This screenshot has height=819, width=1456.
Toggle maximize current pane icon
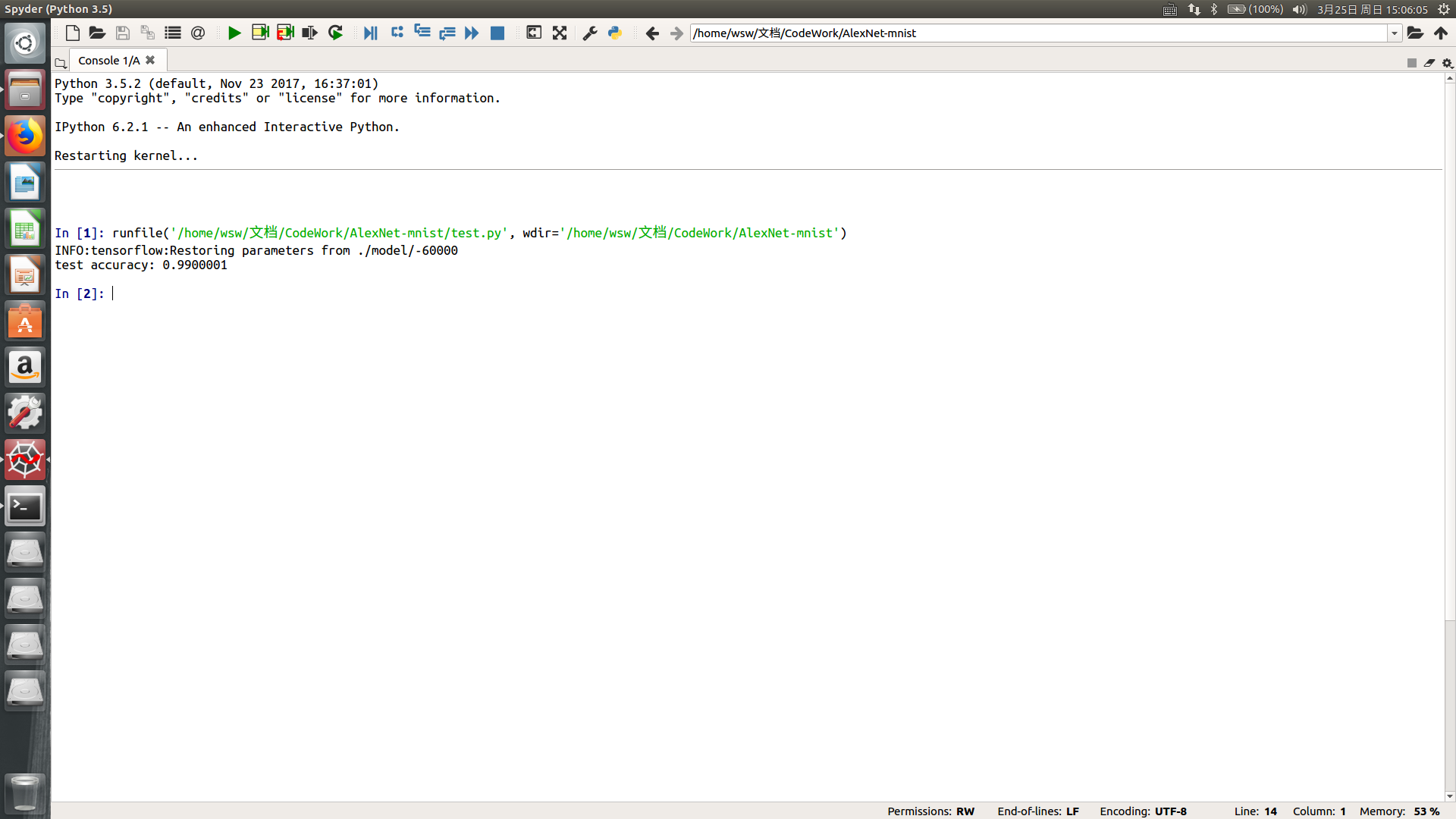point(534,33)
